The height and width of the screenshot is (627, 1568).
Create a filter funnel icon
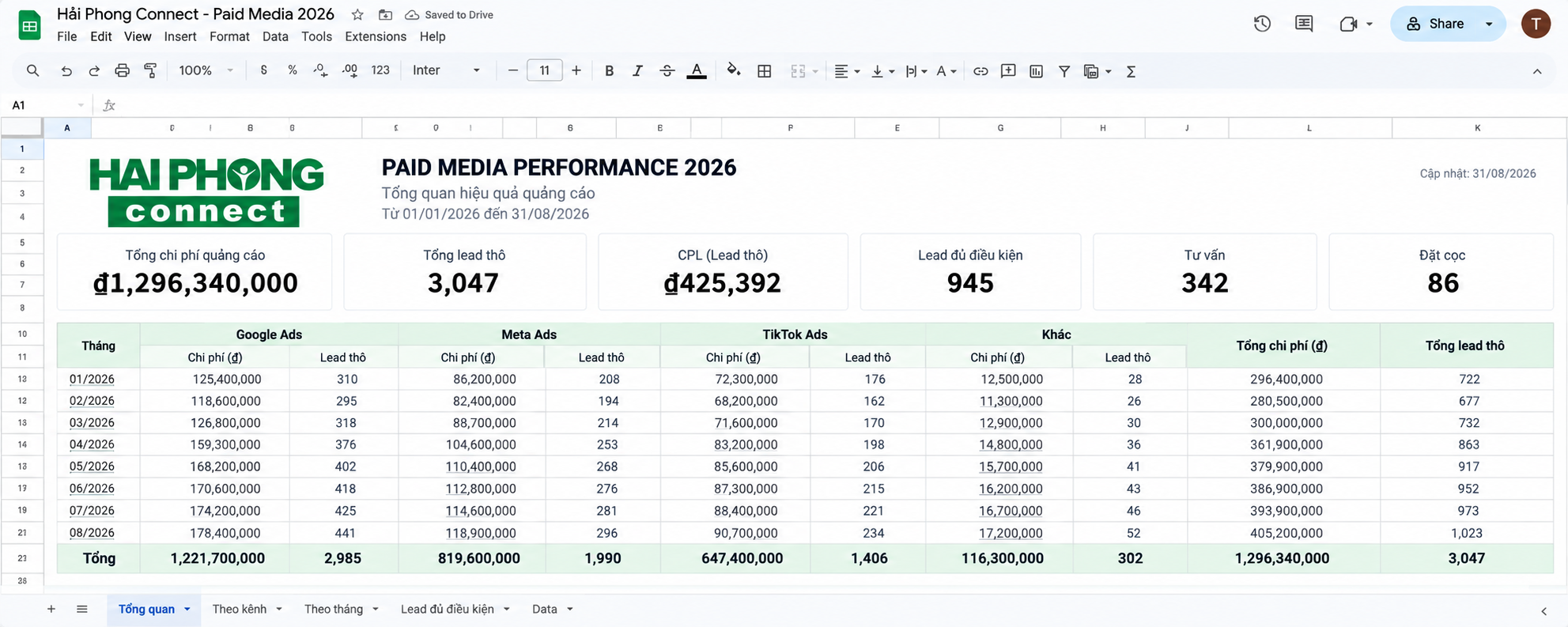[x=1064, y=70]
